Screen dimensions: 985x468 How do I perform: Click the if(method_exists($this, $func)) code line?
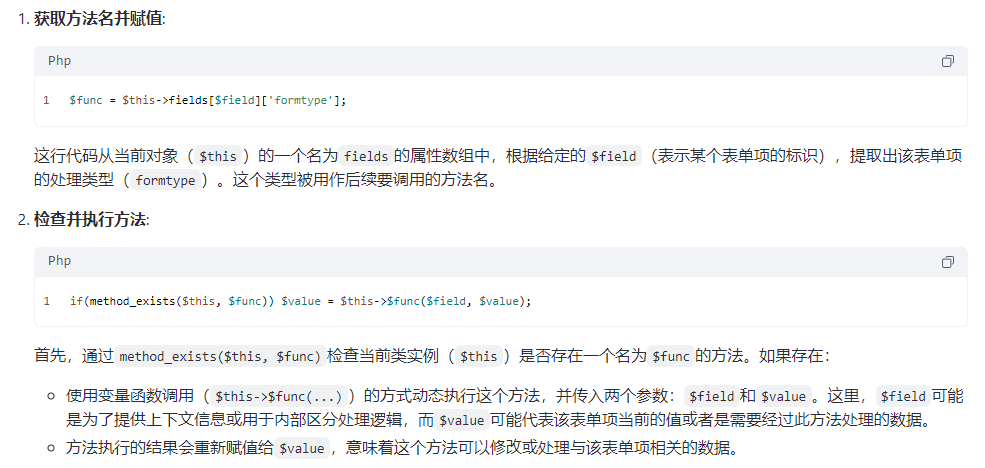[300, 301]
